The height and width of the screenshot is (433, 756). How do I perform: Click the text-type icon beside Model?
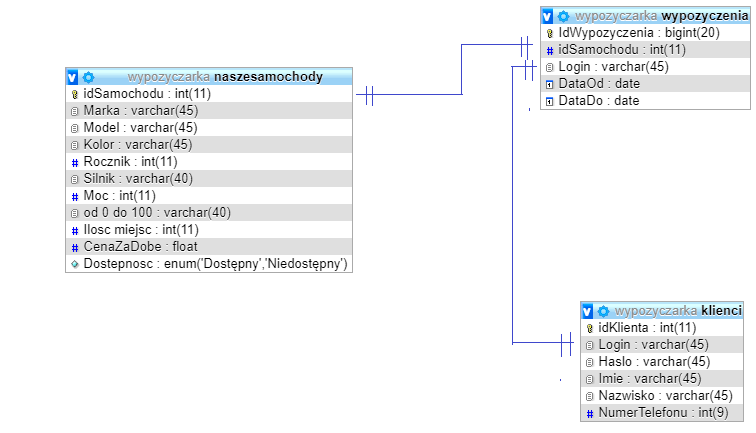pos(74,128)
